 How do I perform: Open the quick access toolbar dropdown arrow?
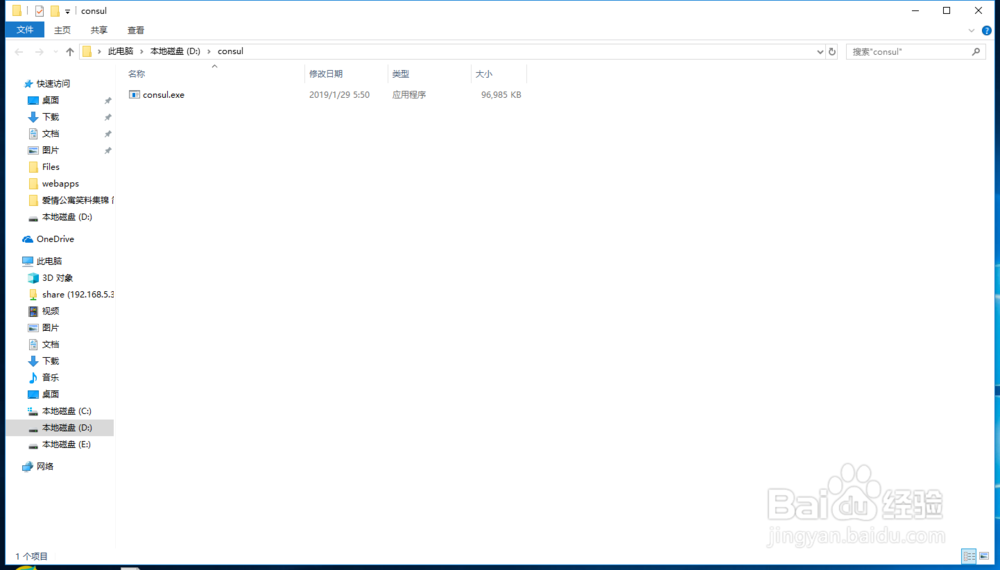click(x=68, y=11)
